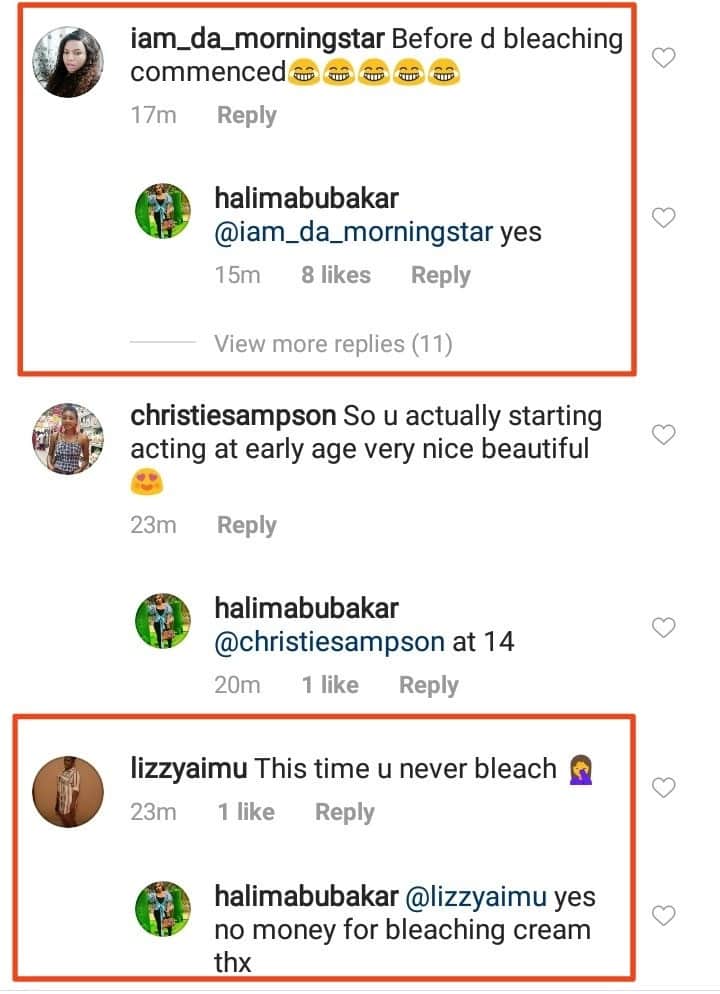Viewport: 720px width, 994px height.
Task: Open christiesampson's profile avatar
Action: (68, 438)
